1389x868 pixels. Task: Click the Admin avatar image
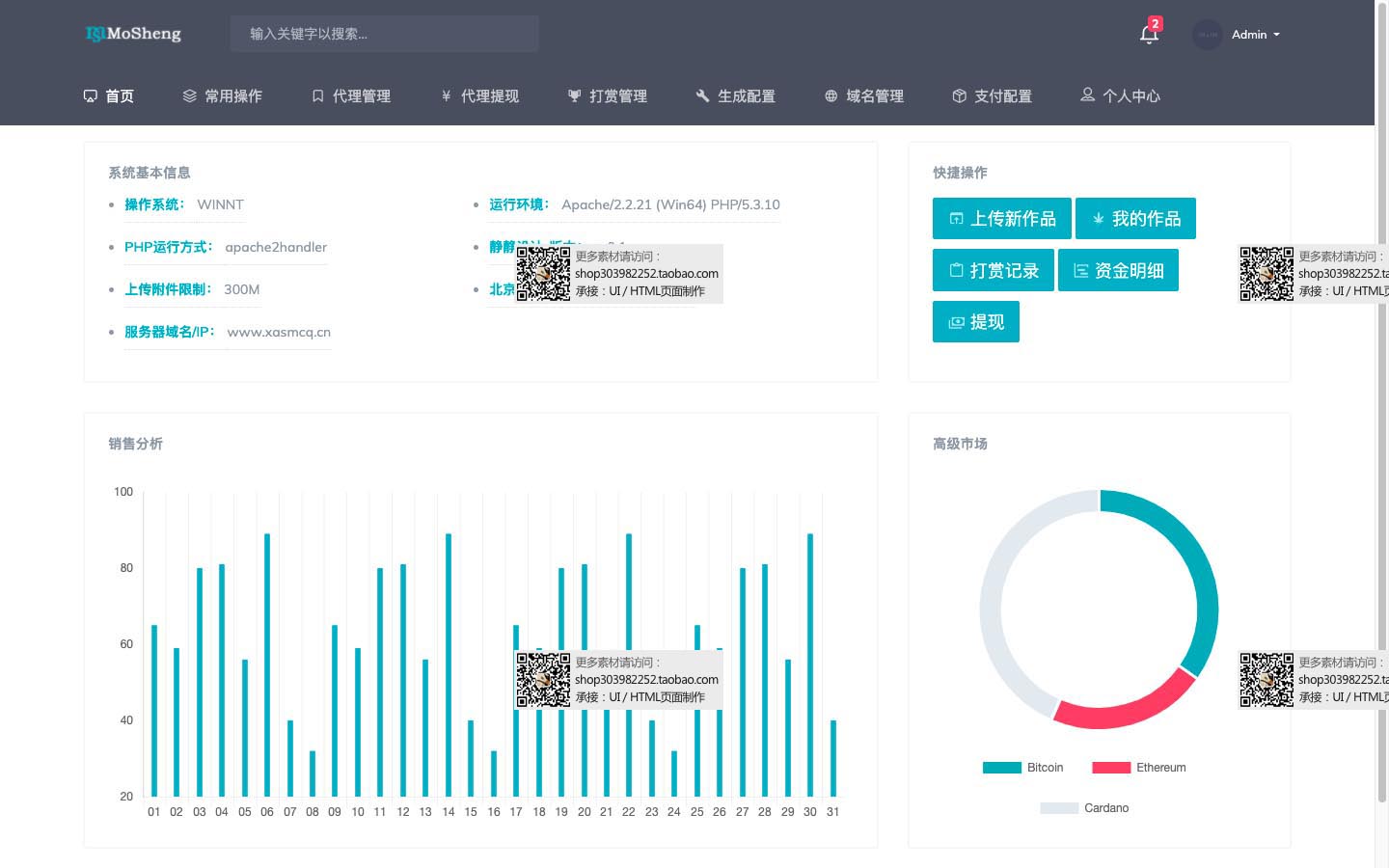pyautogui.click(x=1207, y=35)
